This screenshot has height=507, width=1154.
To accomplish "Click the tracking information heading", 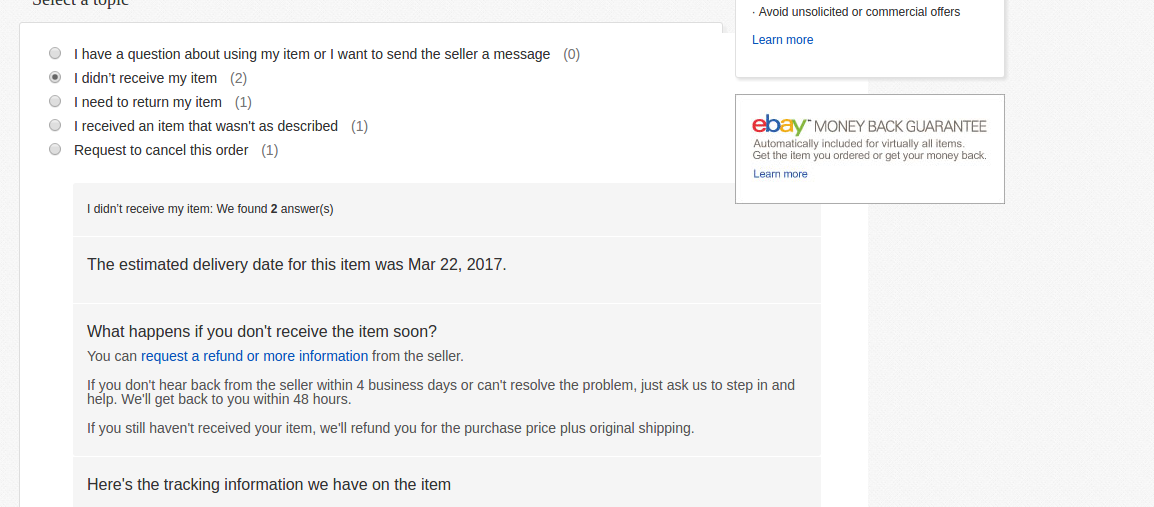I will (x=269, y=485).
